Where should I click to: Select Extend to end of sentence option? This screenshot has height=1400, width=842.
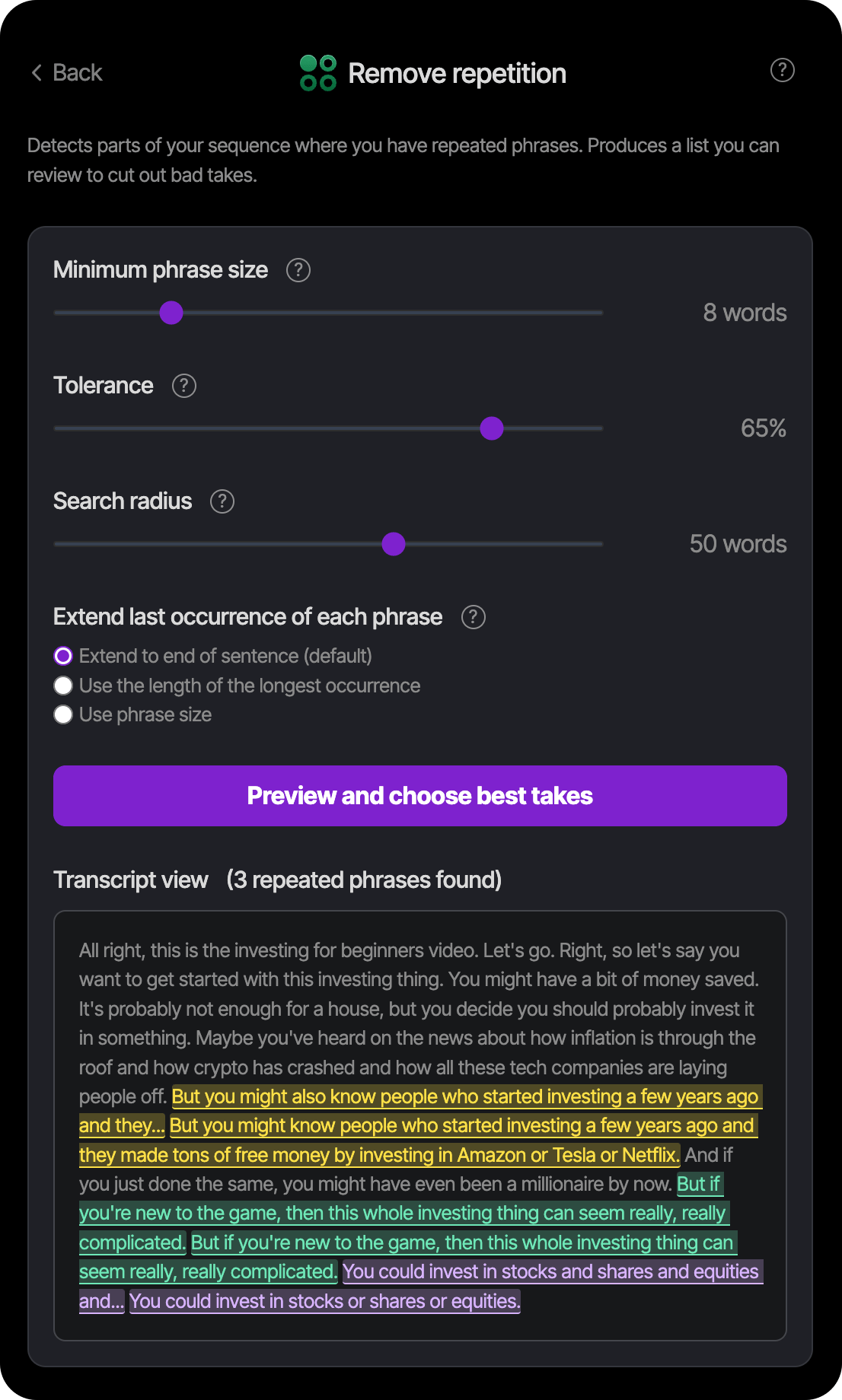point(63,656)
